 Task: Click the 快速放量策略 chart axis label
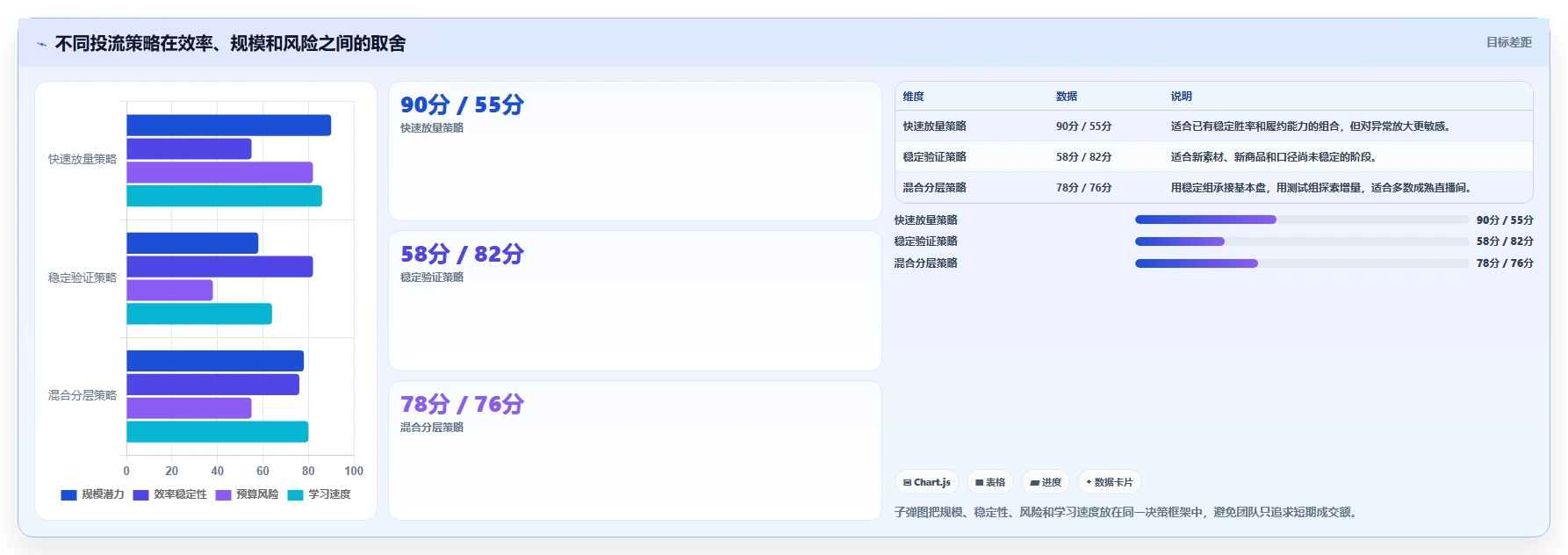point(83,160)
